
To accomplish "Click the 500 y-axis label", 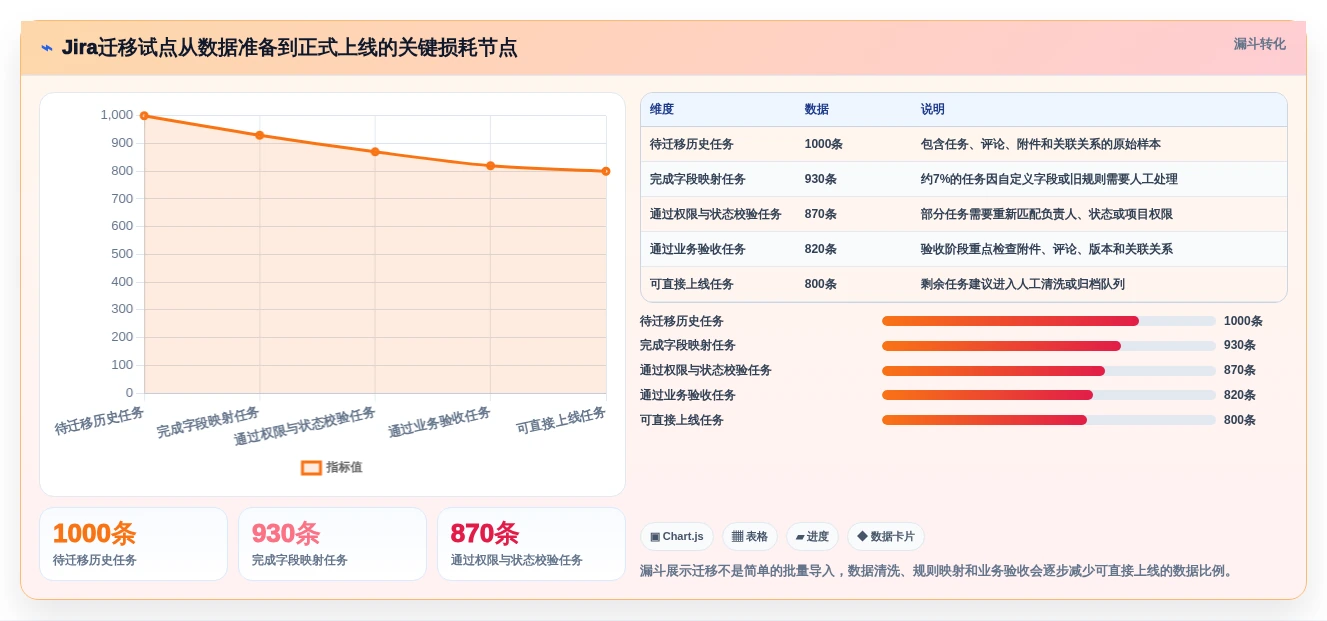I will point(122,254).
